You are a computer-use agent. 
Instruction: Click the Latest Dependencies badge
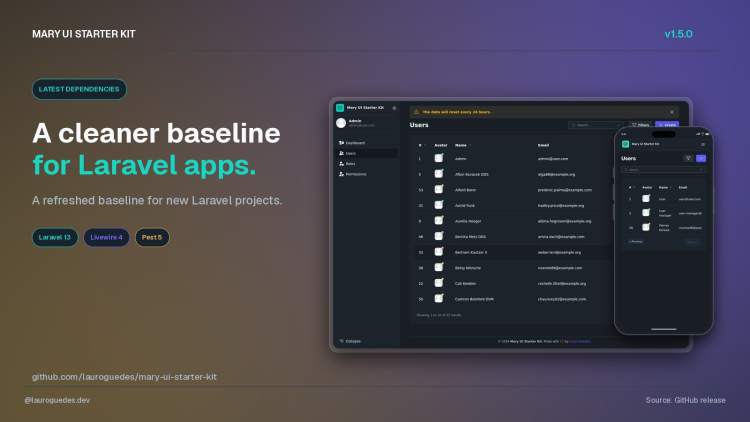79,89
